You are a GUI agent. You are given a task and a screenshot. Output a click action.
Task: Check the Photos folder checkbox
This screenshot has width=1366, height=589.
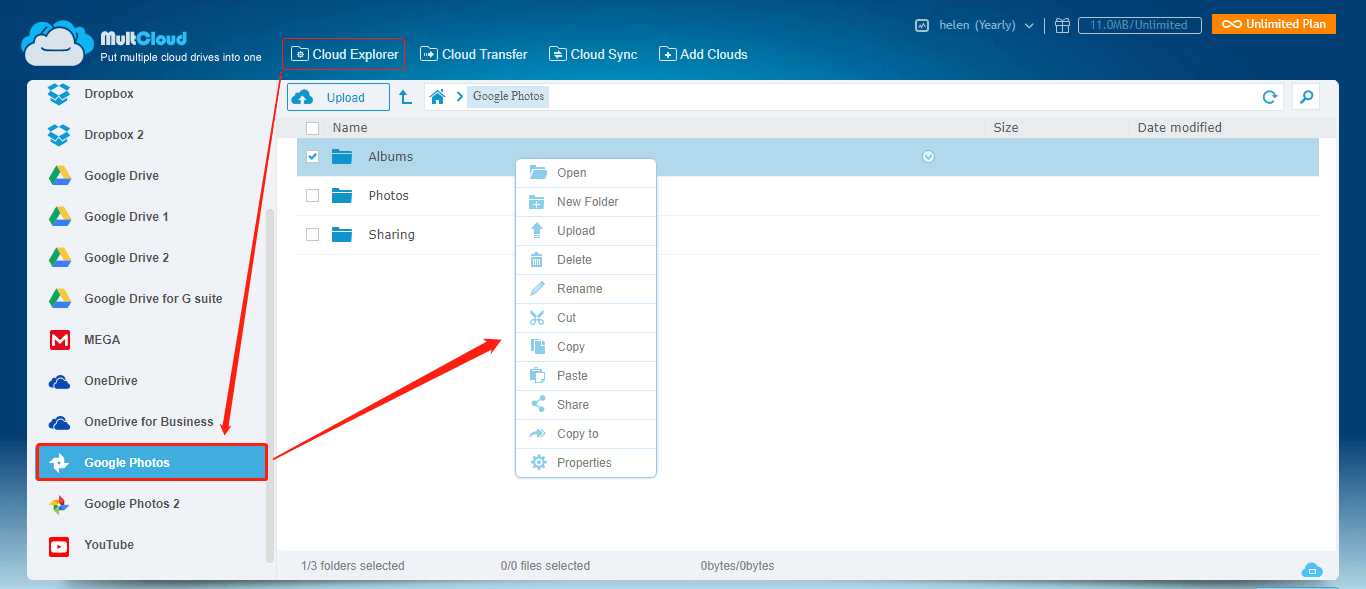click(313, 196)
